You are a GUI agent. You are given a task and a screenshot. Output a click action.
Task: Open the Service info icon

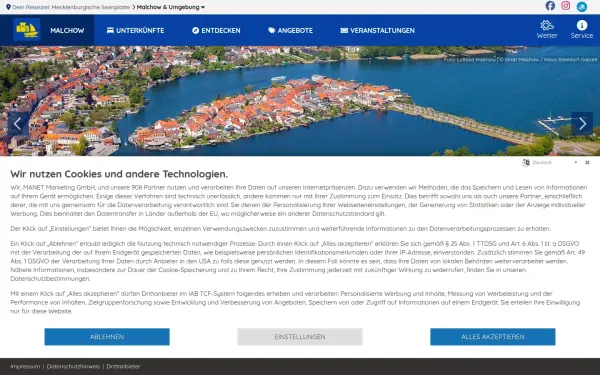[x=582, y=30]
